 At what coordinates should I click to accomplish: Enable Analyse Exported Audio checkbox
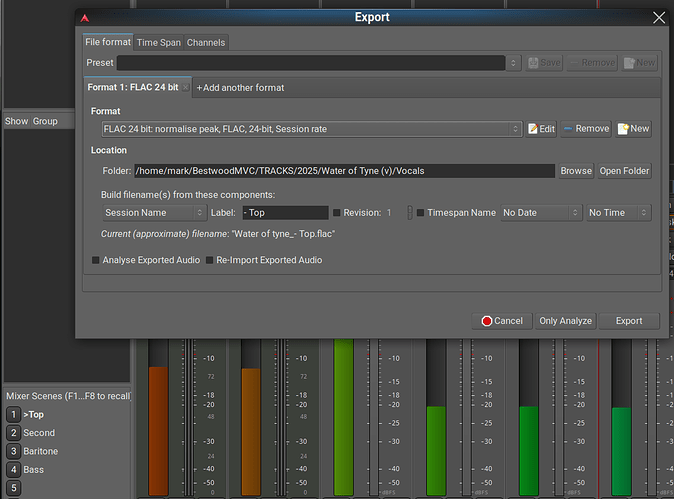pos(96,260)
